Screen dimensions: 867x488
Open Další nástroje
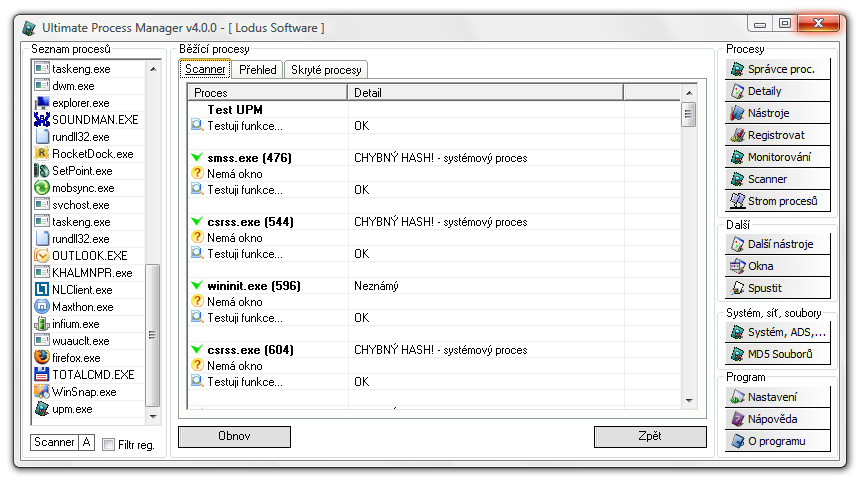pos(777,244)
